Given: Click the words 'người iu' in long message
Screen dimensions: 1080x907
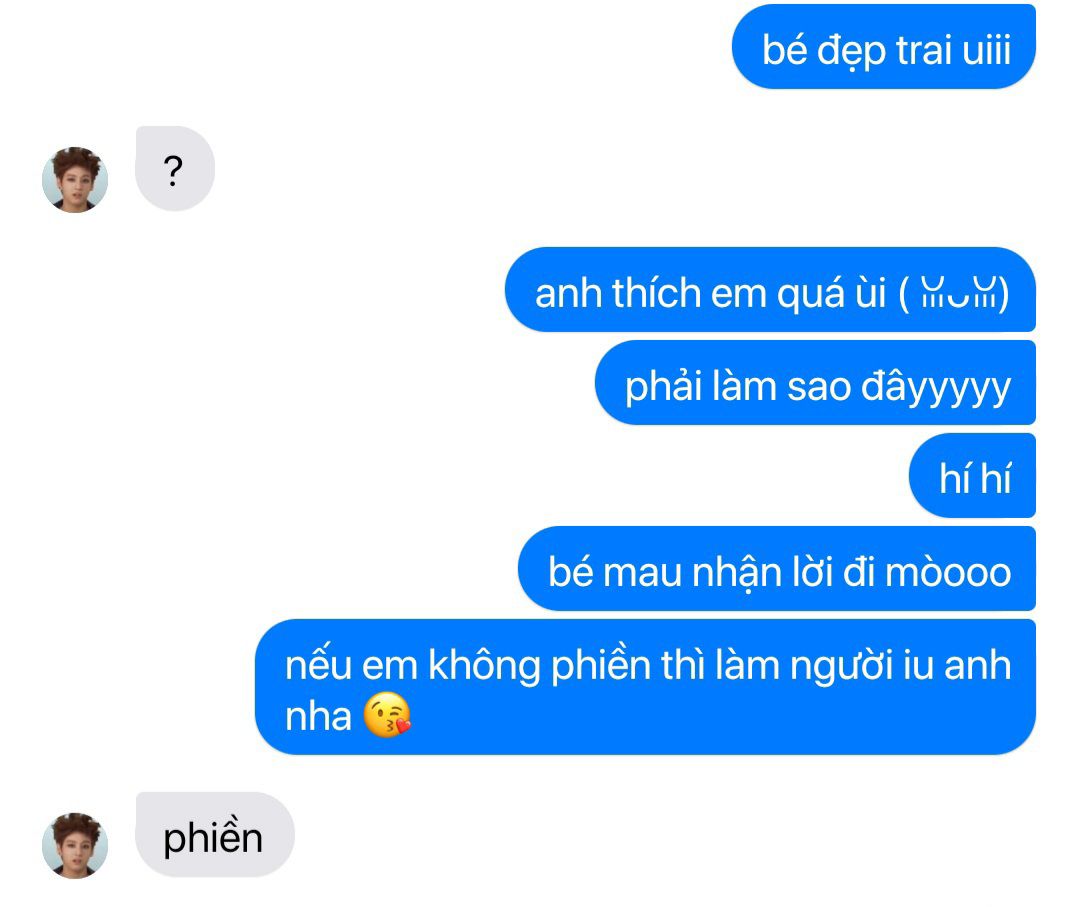Looking at the screenshot, I should tap(862, 667).
